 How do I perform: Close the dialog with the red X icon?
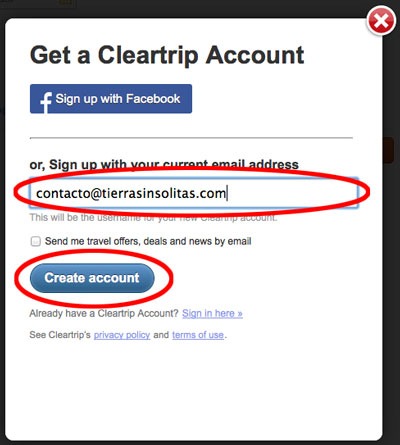(381, 22)
